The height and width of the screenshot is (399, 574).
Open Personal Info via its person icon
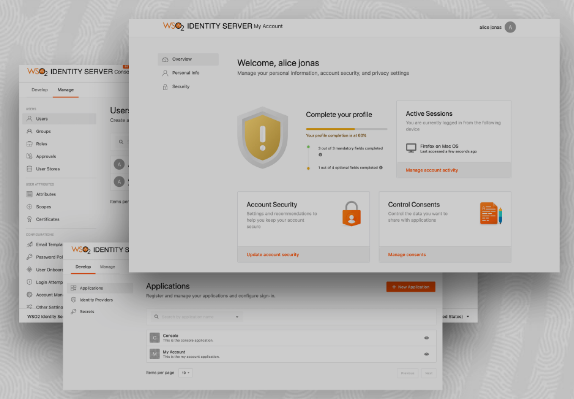point(165,73)
